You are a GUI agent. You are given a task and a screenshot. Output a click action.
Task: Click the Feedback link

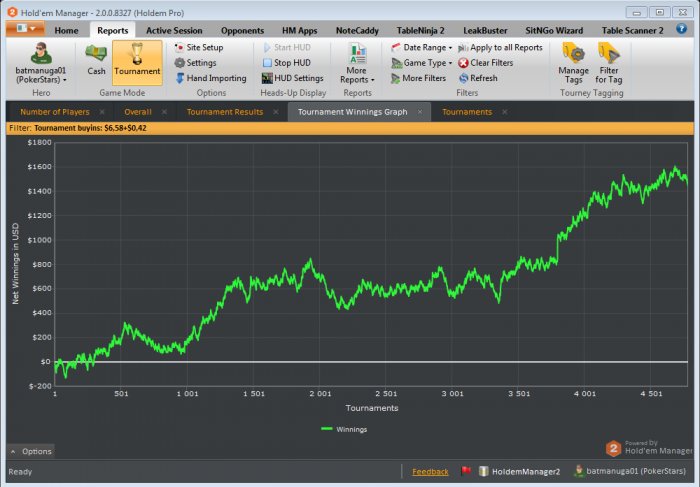pyautogui.click(x=430, y=471)
